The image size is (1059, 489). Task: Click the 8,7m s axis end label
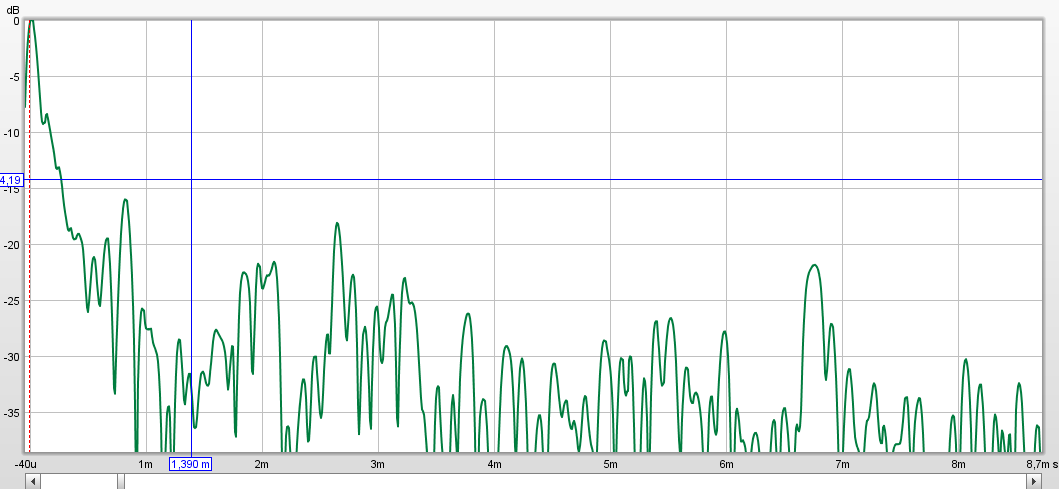(1041, 464)
